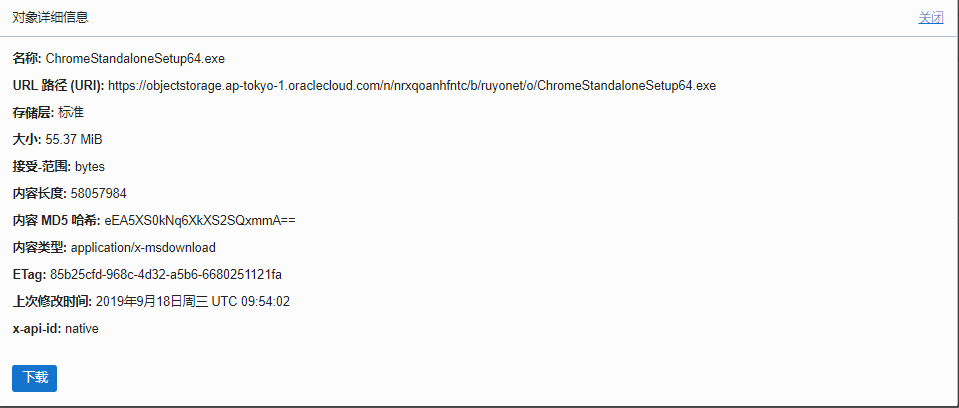Click the 关闭 link to close the dialog

pos(930,17)
